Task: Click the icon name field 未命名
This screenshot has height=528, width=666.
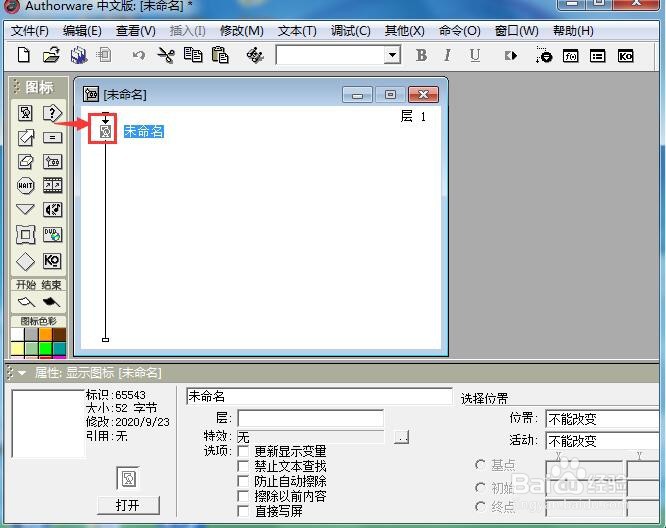Action: (319, 396)
